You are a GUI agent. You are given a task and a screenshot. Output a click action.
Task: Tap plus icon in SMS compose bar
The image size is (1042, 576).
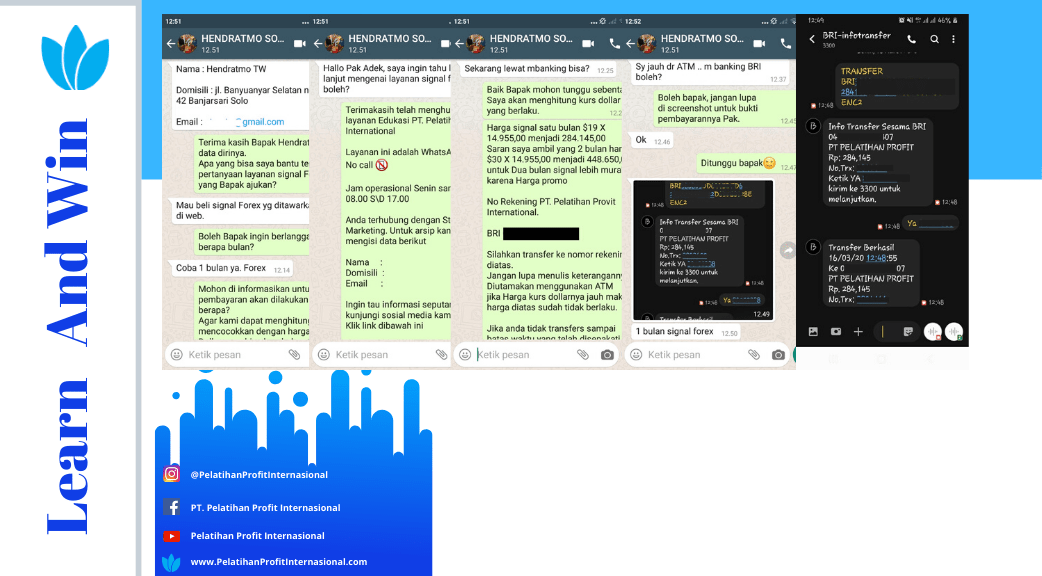point(859,332)
